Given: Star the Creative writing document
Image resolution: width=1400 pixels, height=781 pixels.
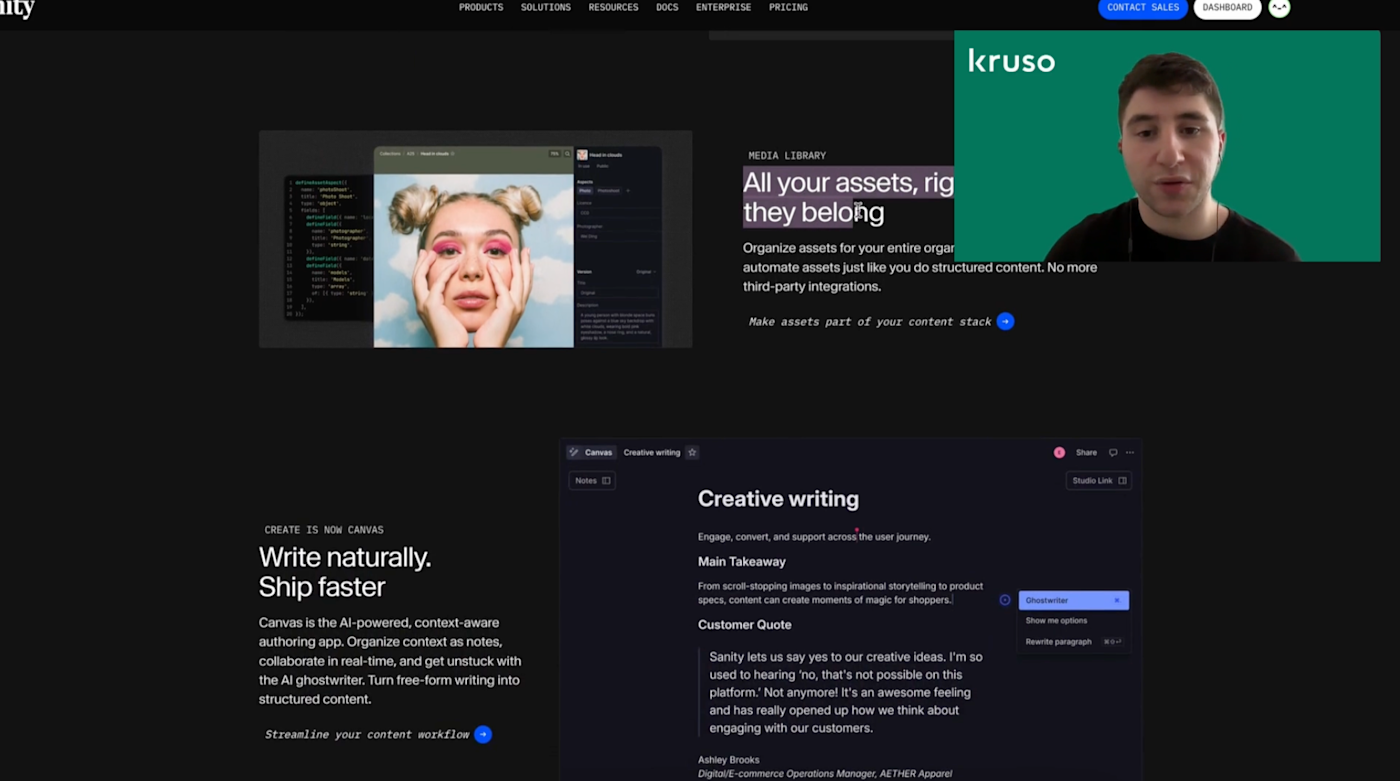Looking at the screenshot, I should click(692, 452).
